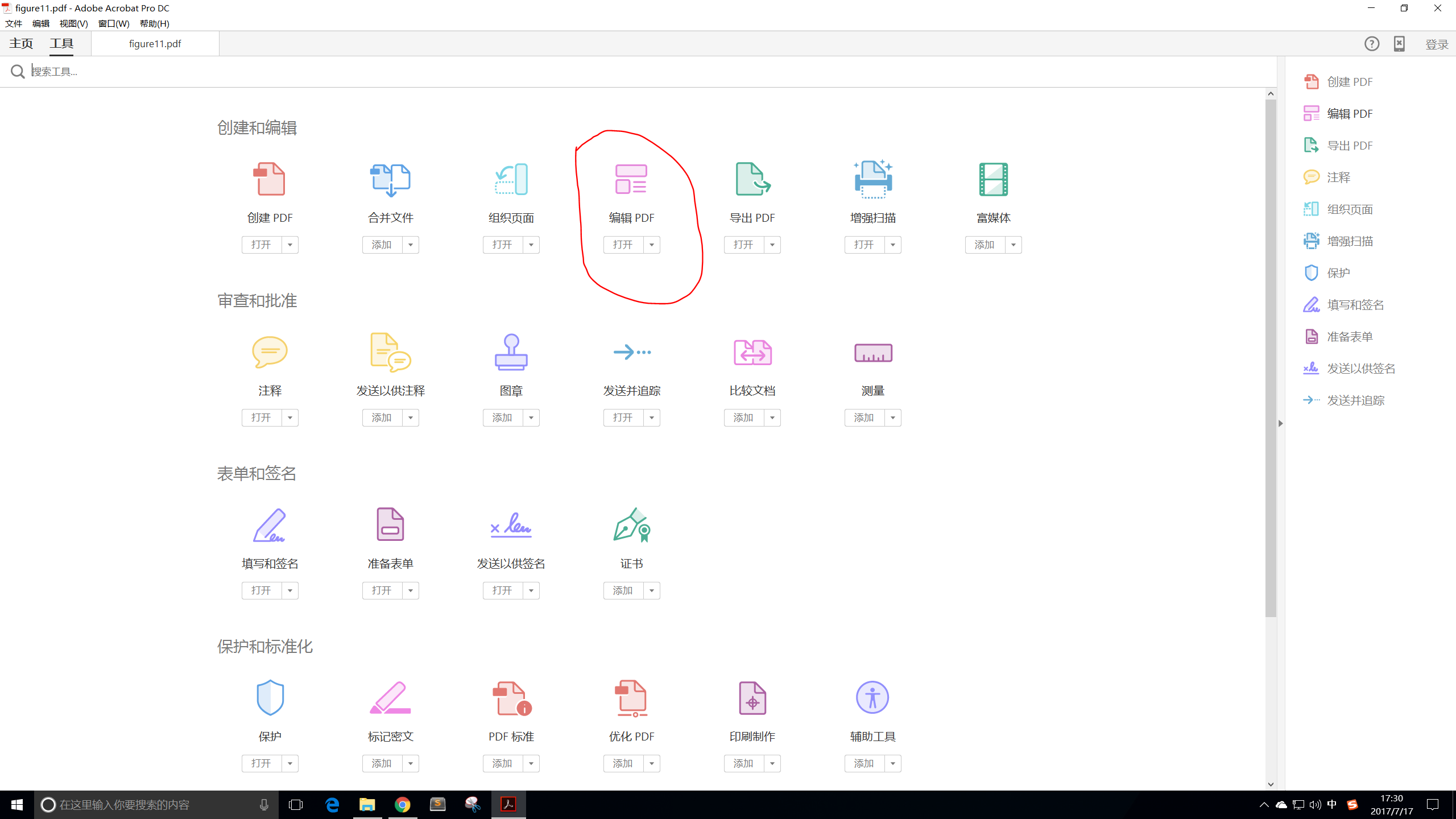The height and width of the screenshot is (819, 1456).
Task: Click 打开 button under 准备表单
Action: point(382,590)
